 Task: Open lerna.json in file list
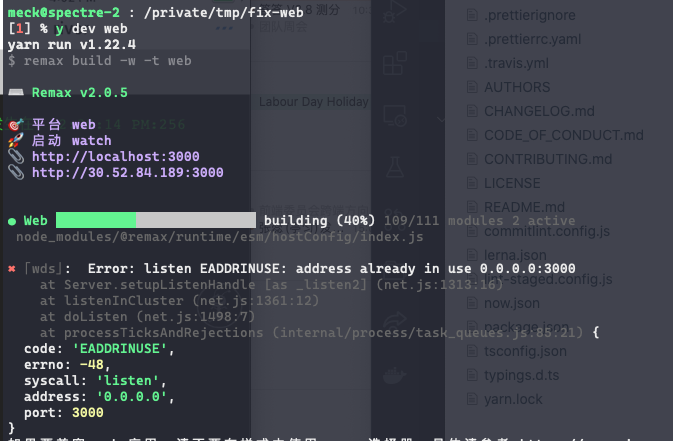pyautogui.click(x=515, y=255)
